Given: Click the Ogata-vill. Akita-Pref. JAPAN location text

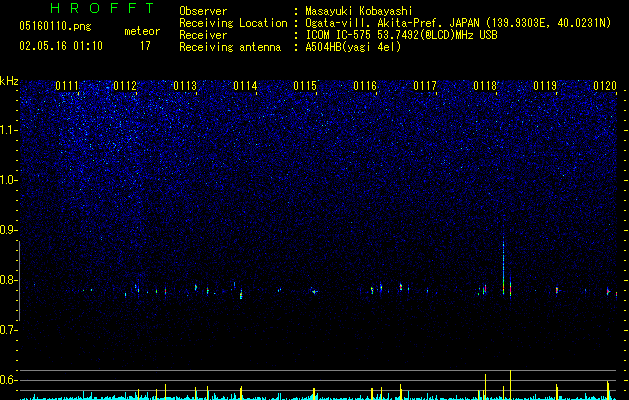Looking at the screenshot, I should [x=458, y=23].
